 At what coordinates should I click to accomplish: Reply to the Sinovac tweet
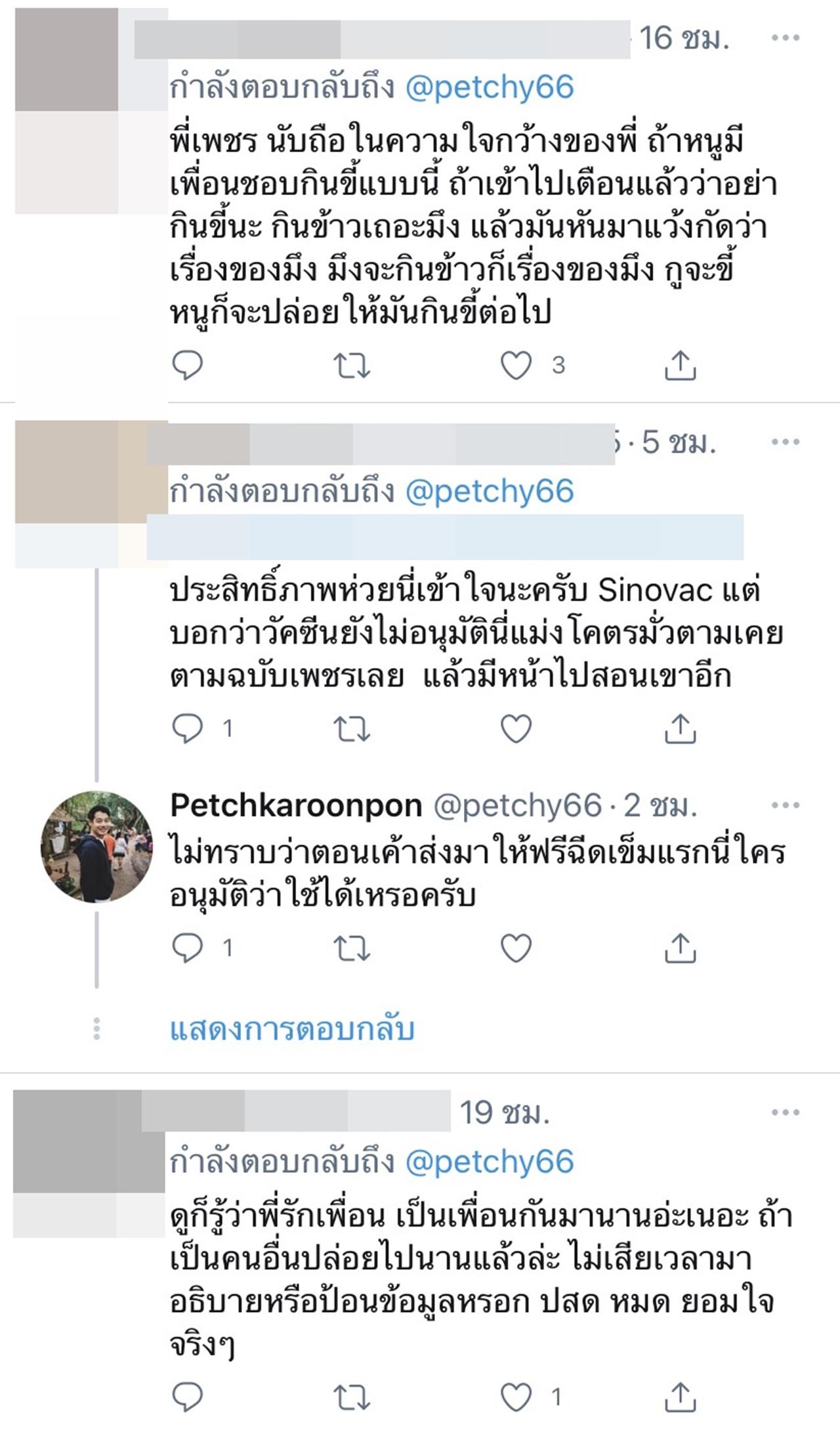pos(187,728)
